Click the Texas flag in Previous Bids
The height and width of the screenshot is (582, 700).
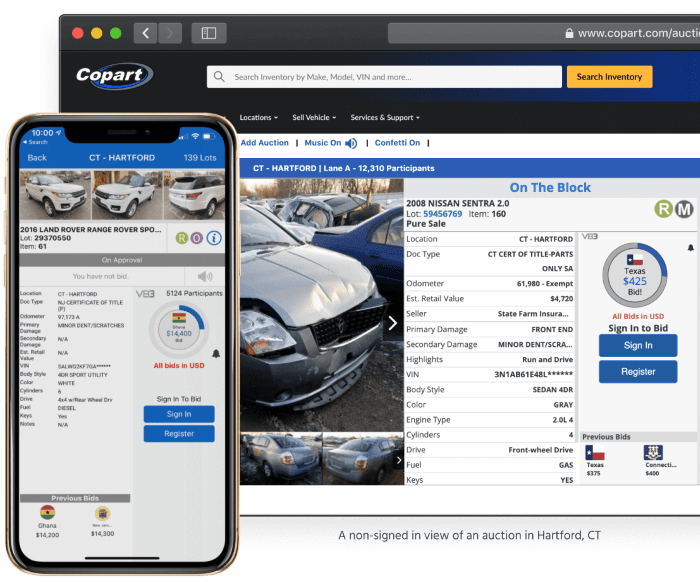coord(595,453)
